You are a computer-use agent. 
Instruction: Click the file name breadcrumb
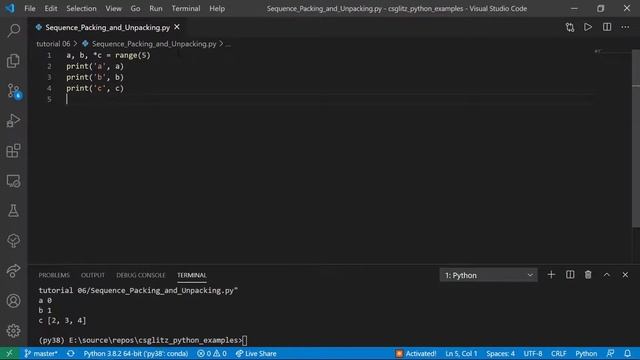[x=154, y=44]
